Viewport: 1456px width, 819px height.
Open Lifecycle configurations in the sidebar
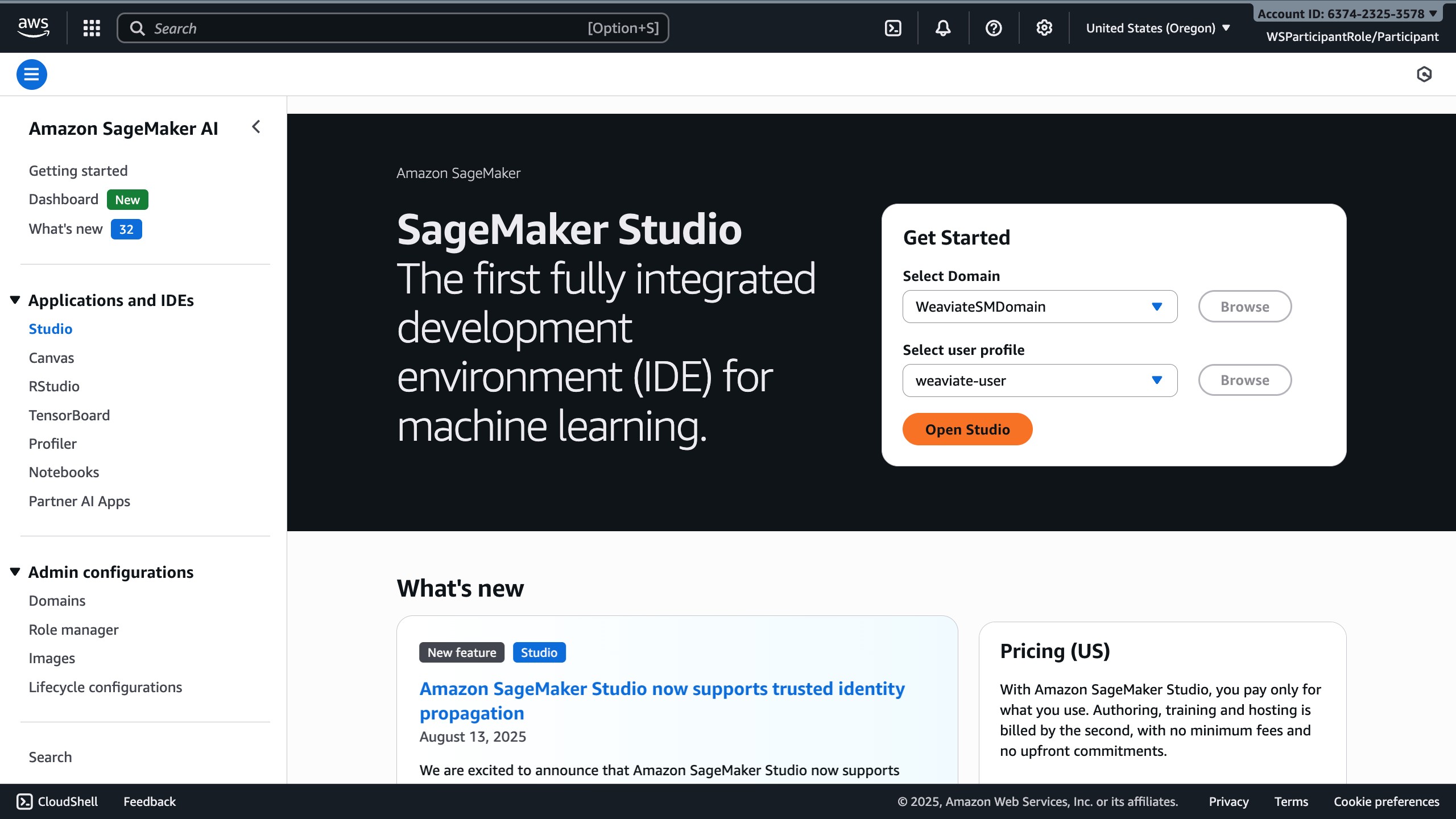(105, 687)
